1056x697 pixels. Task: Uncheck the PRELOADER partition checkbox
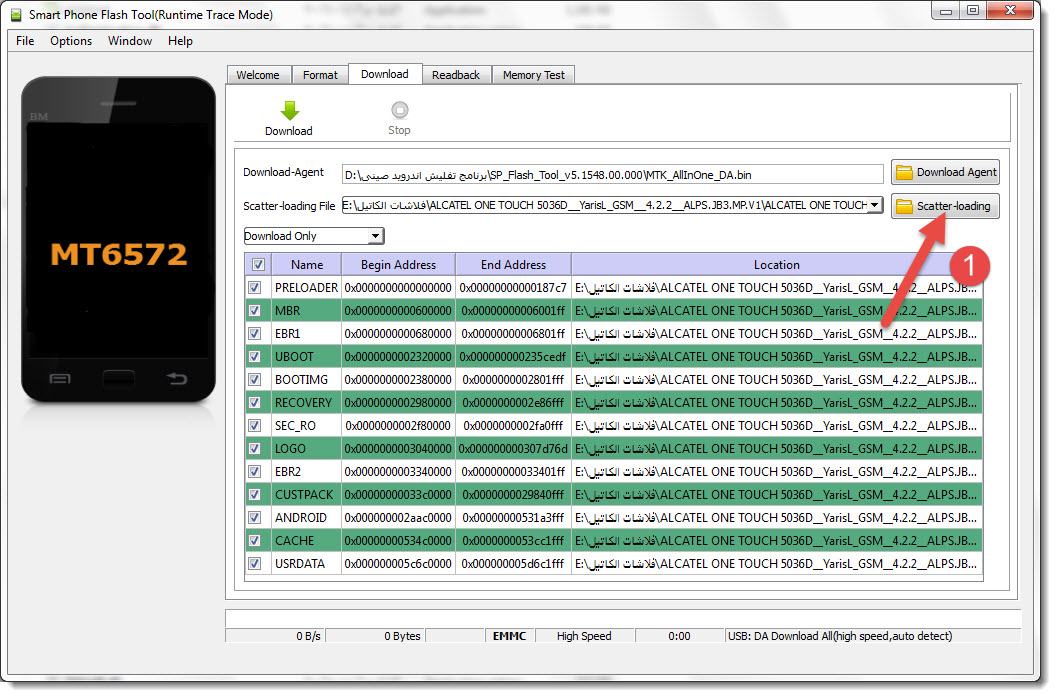[x=255, y=288]
